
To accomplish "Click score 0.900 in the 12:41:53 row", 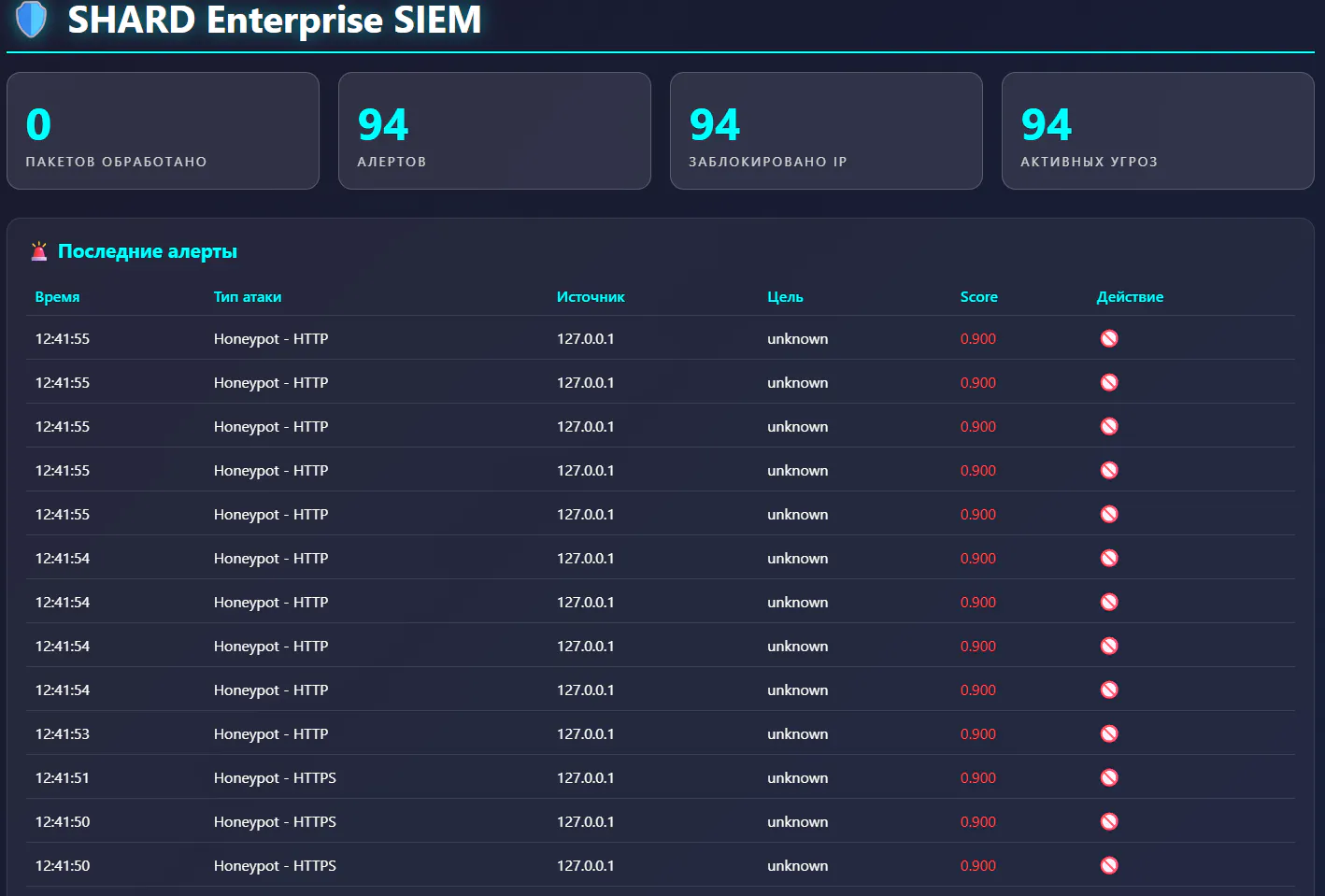I will pyautogui.click(x=978, y=733).
